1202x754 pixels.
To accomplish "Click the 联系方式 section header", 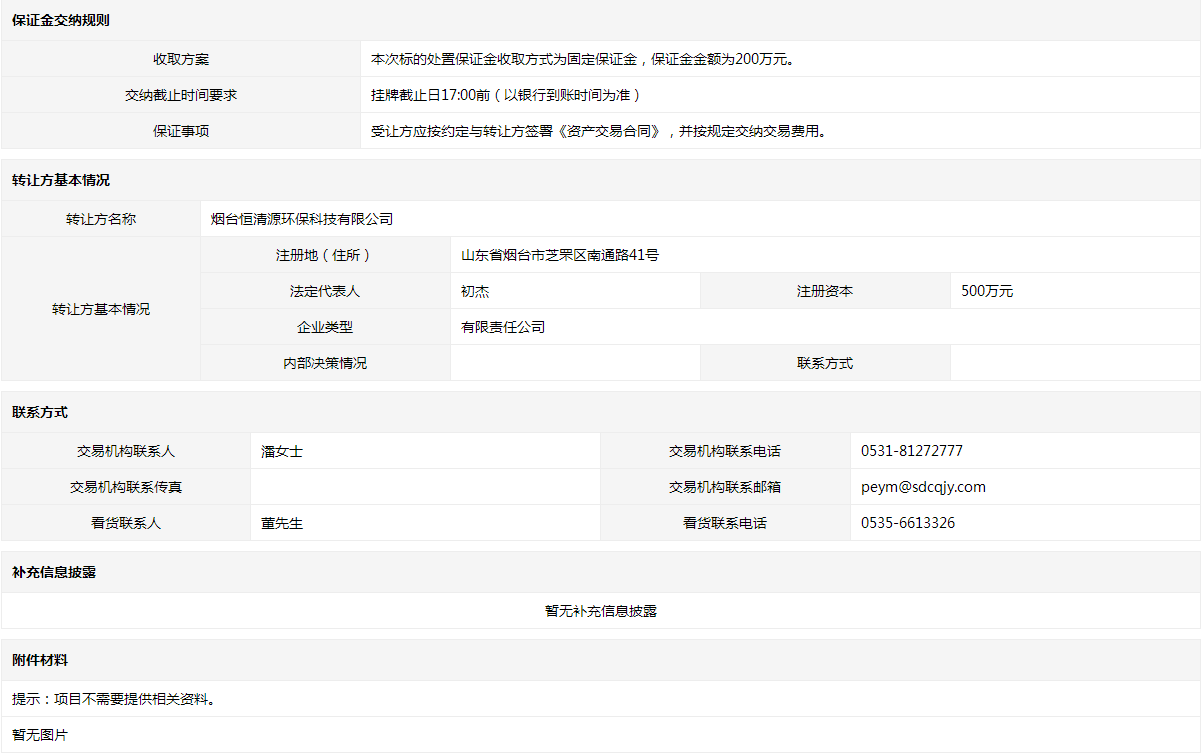I will click(40, 412).
